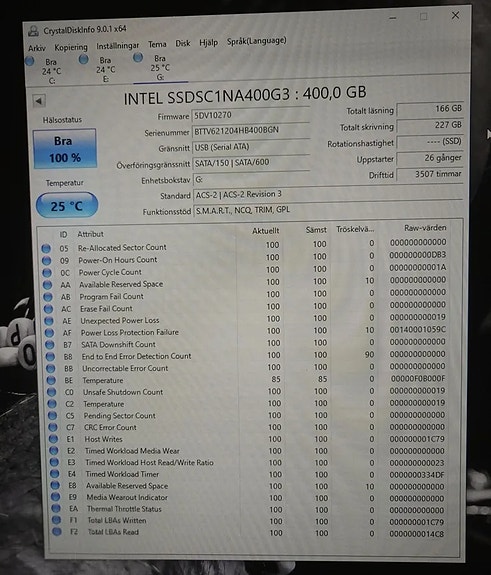
Task: Click status icon of row BE Temperature
Action: [51, 381]
